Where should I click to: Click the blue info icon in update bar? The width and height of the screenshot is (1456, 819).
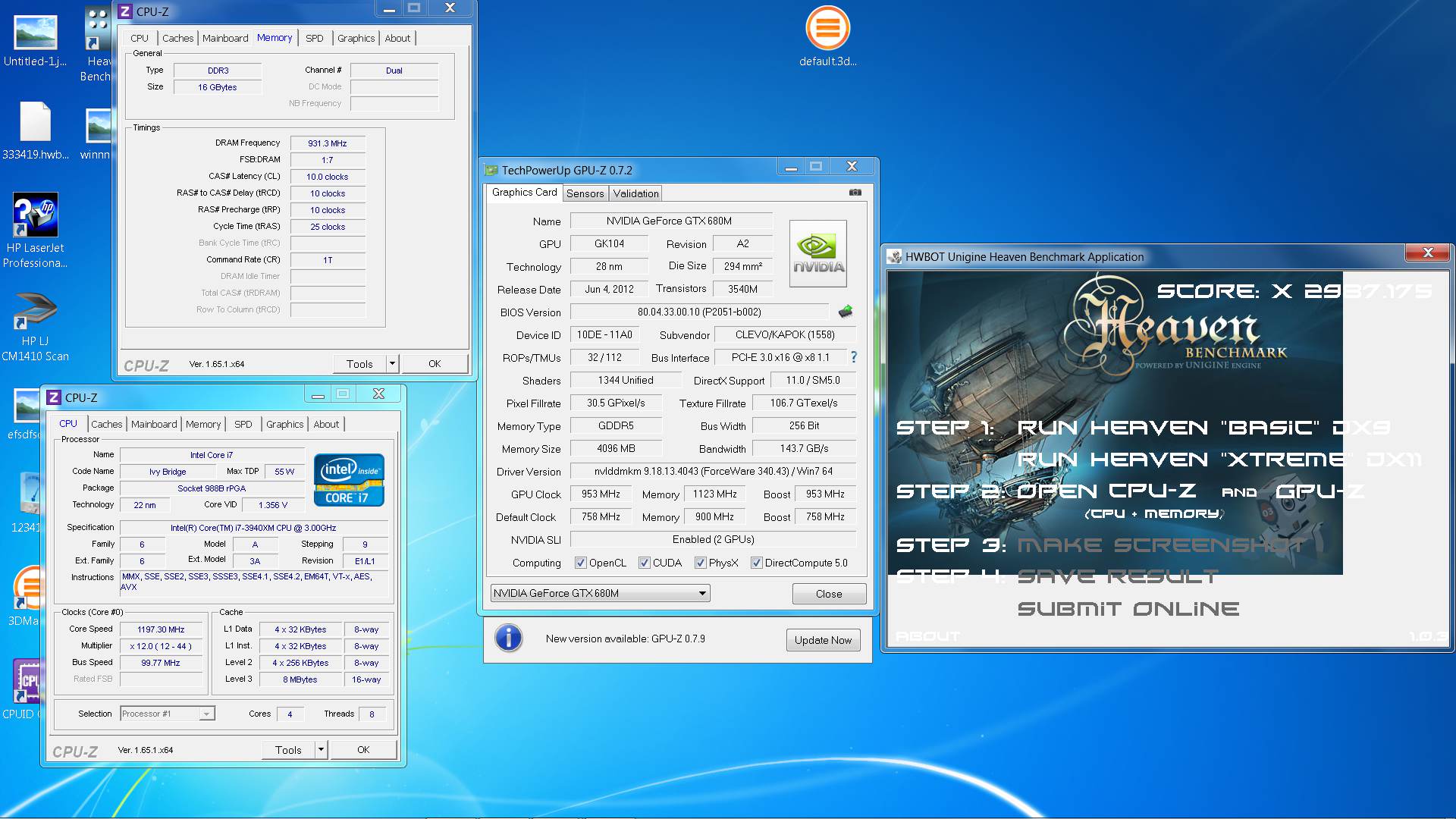[x=509, y=639]
